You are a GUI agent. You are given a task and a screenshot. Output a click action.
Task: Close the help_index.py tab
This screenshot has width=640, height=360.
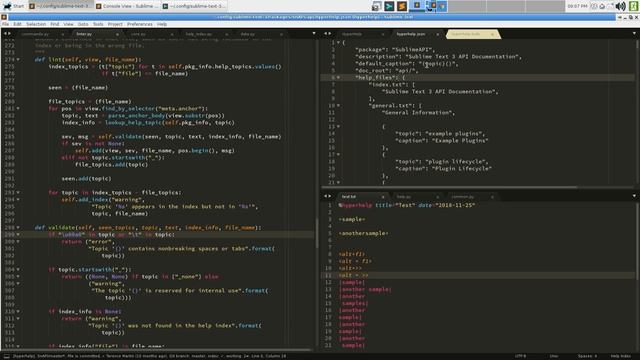click(x=227, y=34)
